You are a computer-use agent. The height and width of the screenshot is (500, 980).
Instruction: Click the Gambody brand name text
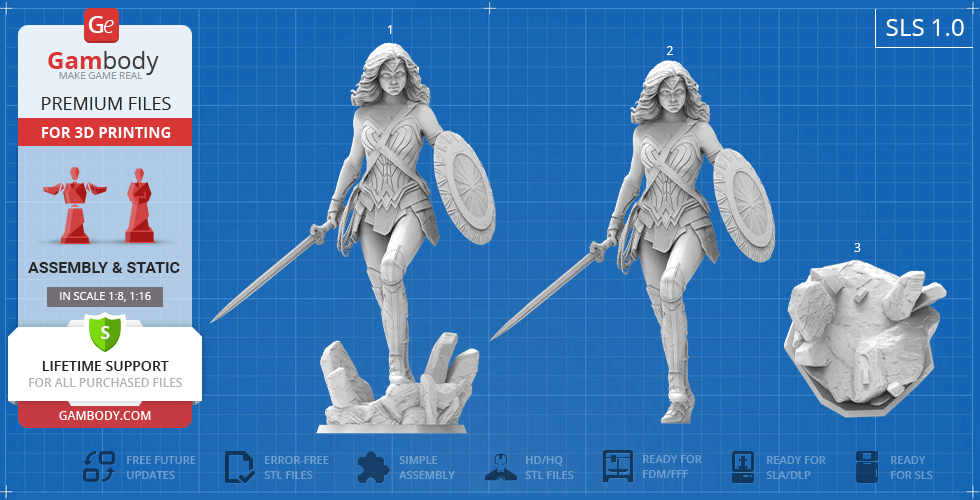tap(103, 62)
